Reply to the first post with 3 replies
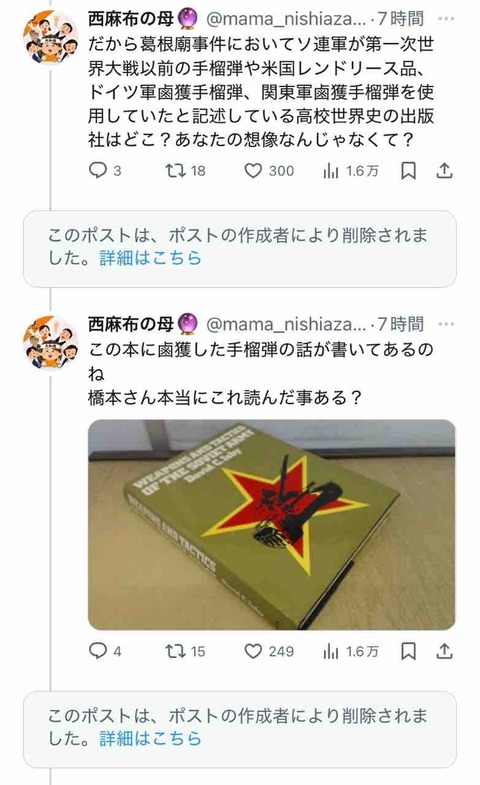 [105, 171]
